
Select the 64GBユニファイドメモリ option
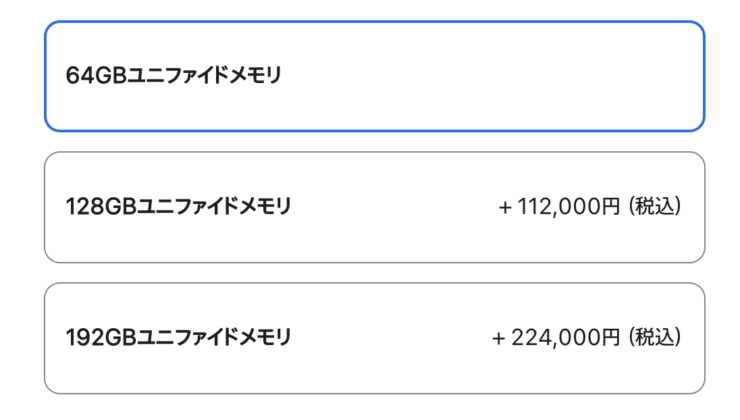375,76
